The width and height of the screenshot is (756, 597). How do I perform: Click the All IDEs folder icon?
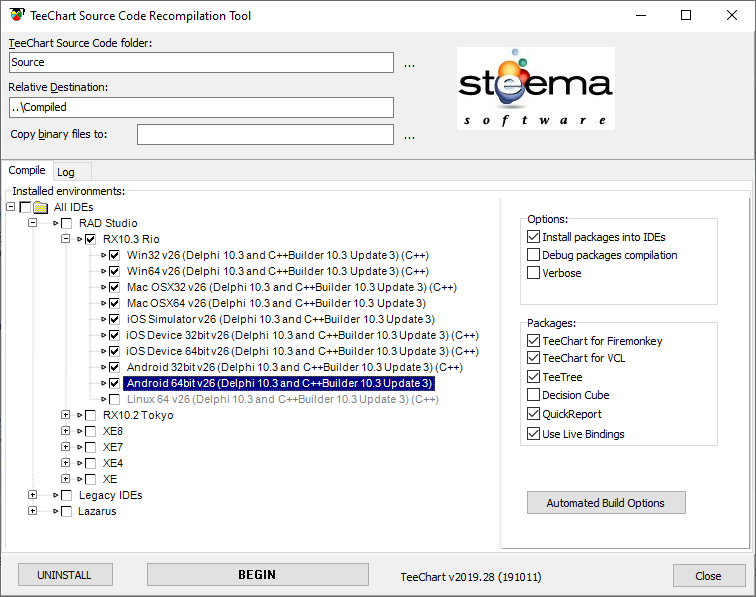click(40, 207)
